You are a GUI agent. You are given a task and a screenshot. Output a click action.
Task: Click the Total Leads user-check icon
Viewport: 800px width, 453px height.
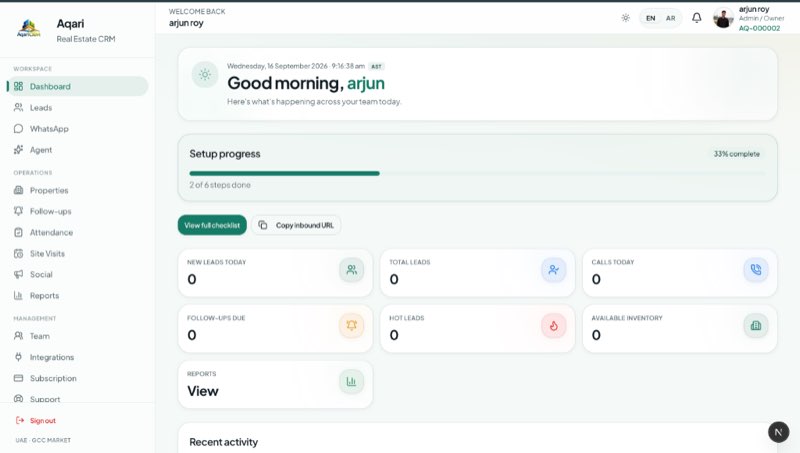(x=554, y=270)
